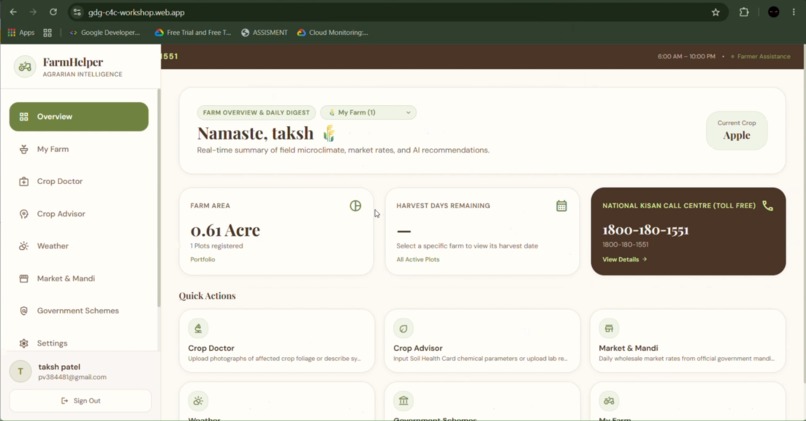
Task: Open the Chrome three-dot menu
Action: tap(794, 12)
